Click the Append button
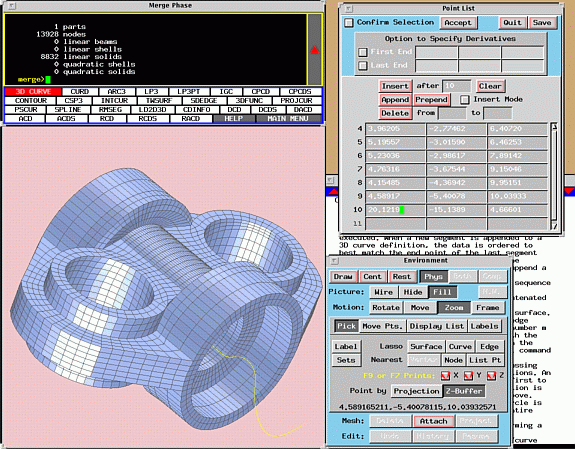This screenshot has width=575, height=449. click(x=395, y=100)
